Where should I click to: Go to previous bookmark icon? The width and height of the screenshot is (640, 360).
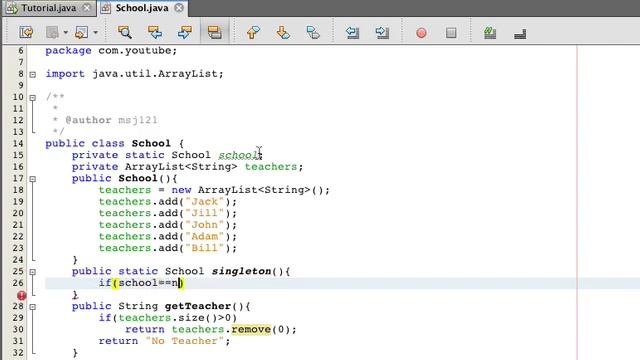click(253, 32)
